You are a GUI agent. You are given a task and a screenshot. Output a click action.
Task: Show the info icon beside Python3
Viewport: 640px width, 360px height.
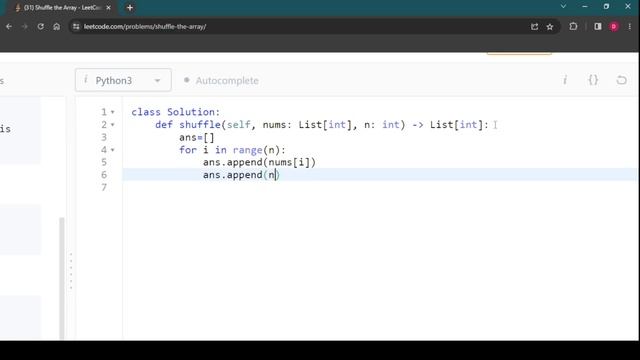[x=86, y=80]
